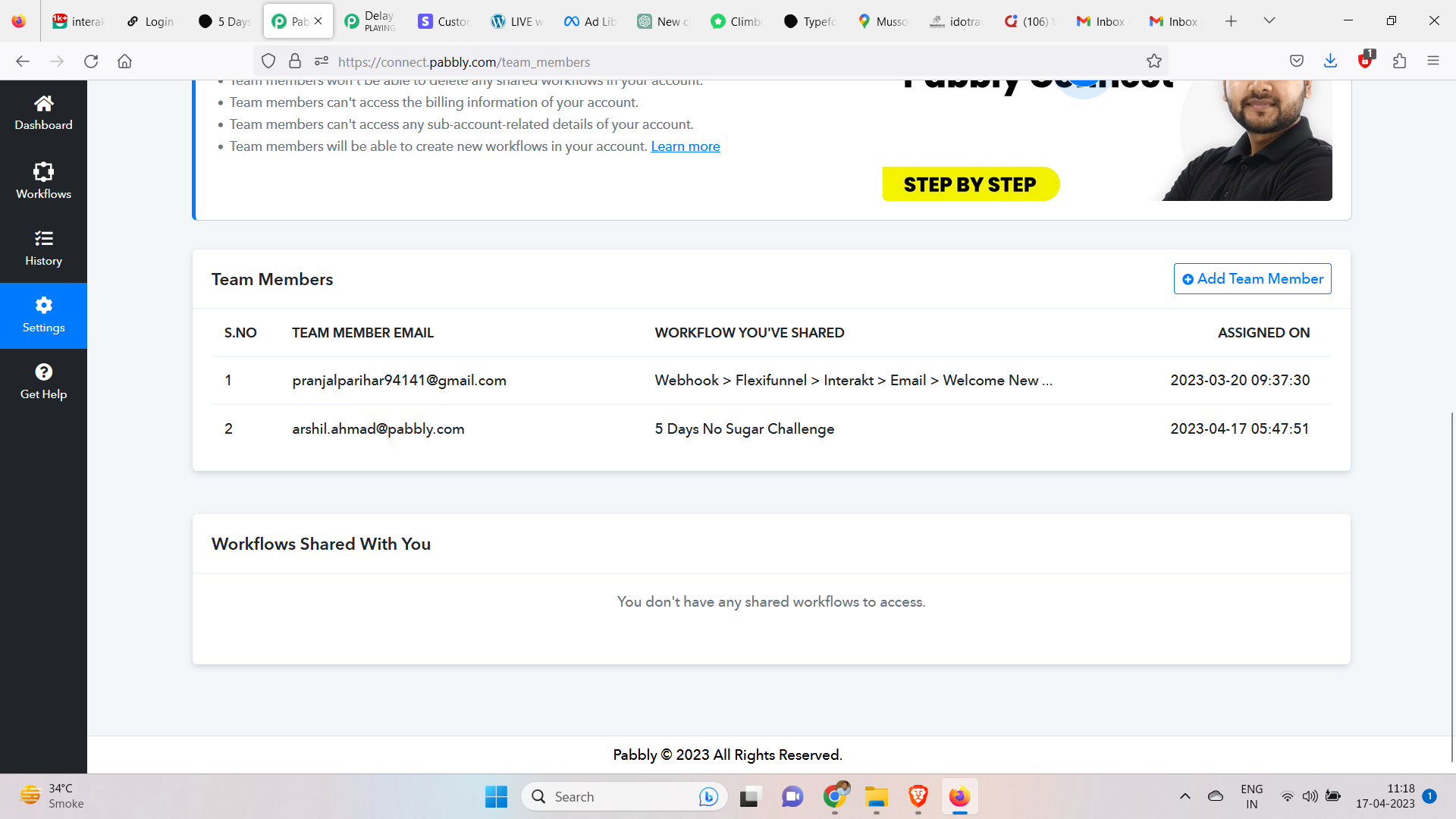
Task: Open the Windows Start menu
Action: click(x=496, y=797)
